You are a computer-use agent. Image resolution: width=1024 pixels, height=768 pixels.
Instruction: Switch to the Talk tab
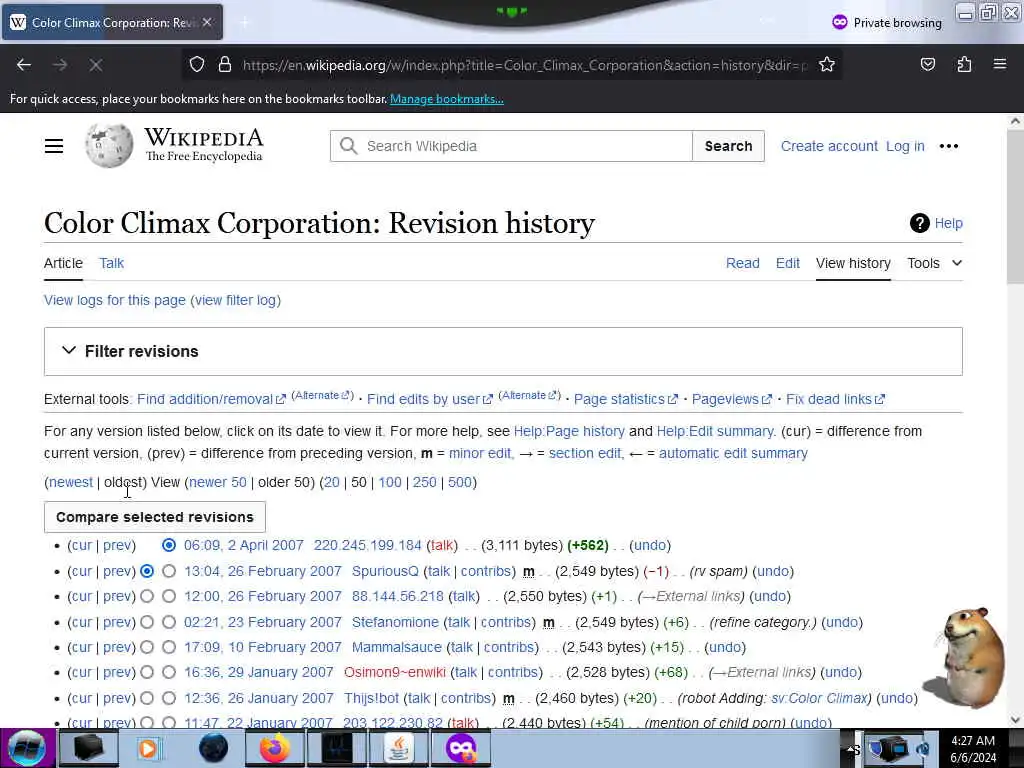[x=112, y=263]
